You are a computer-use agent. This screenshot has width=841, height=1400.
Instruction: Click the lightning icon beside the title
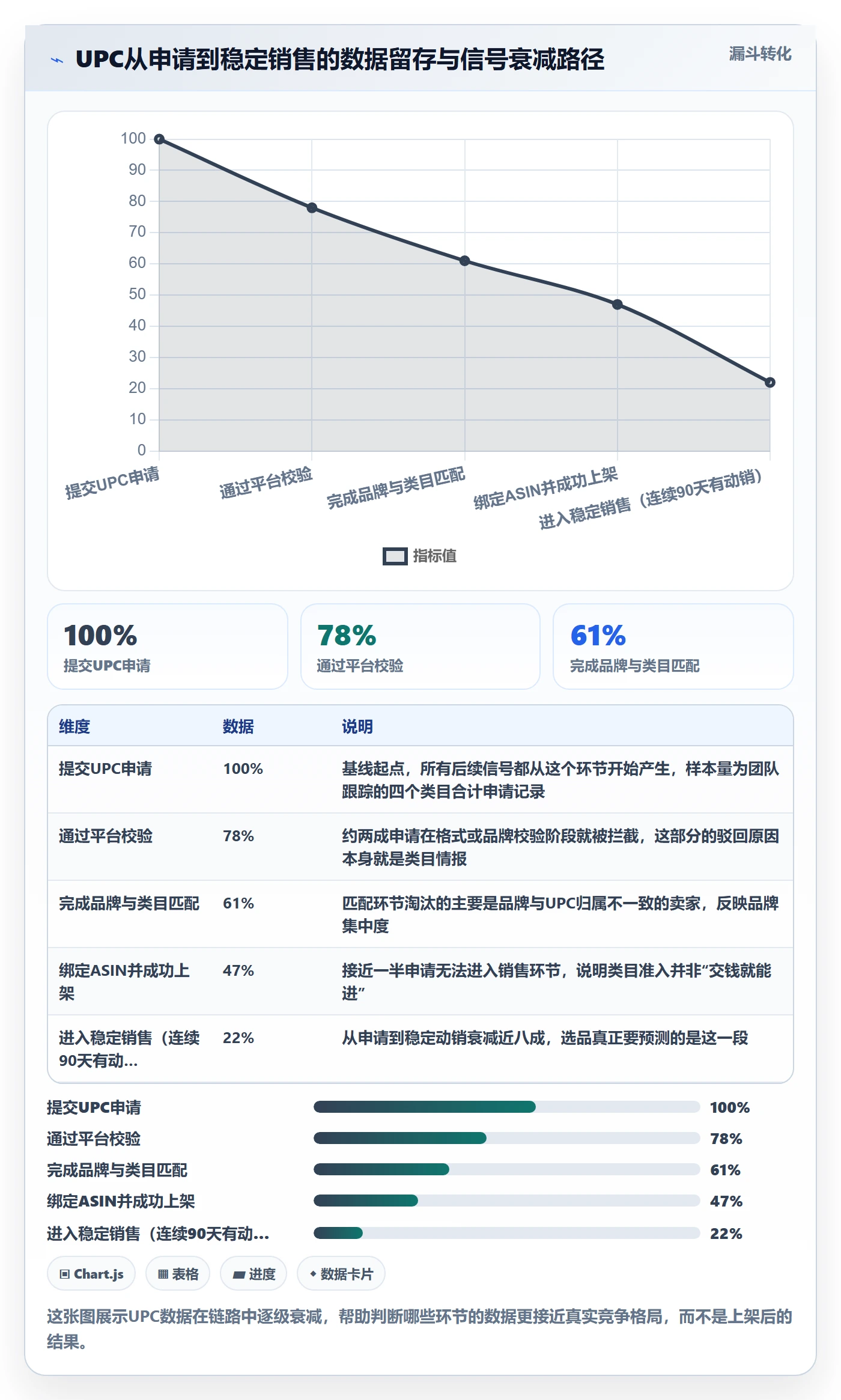coord(57,60)
